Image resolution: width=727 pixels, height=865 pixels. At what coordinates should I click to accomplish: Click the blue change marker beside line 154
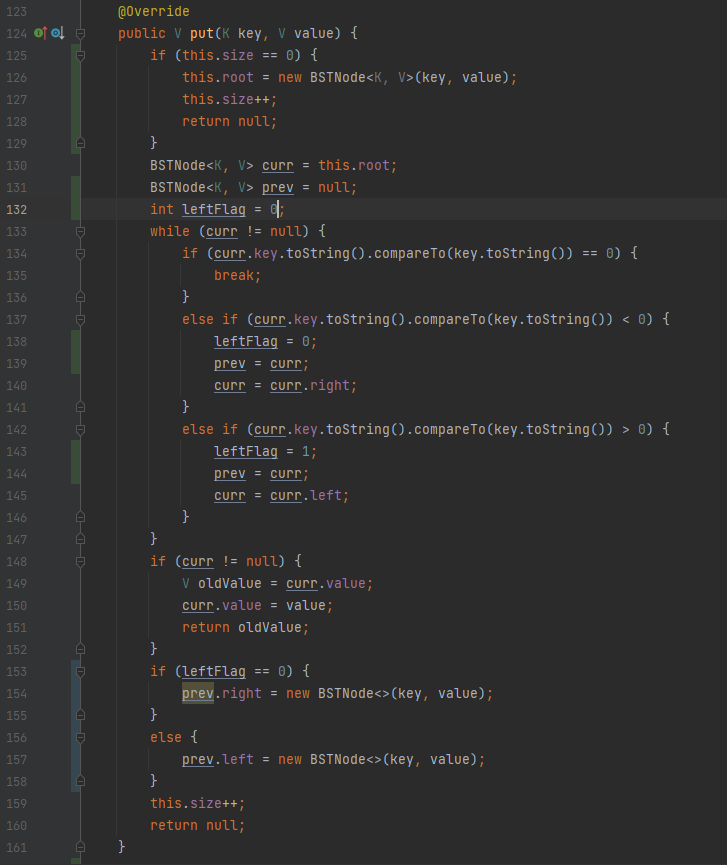[x=75, y=693]
